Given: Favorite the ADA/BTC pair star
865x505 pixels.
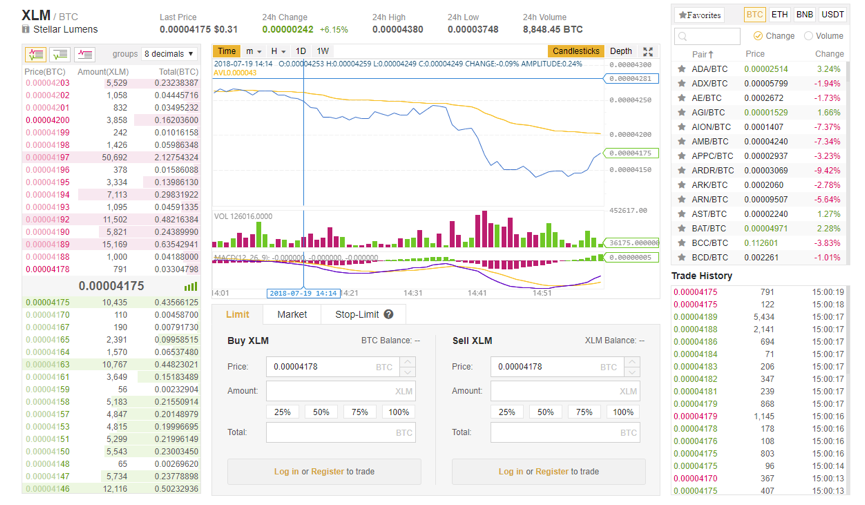Looking at the screenshot, I should pos(682,69).
